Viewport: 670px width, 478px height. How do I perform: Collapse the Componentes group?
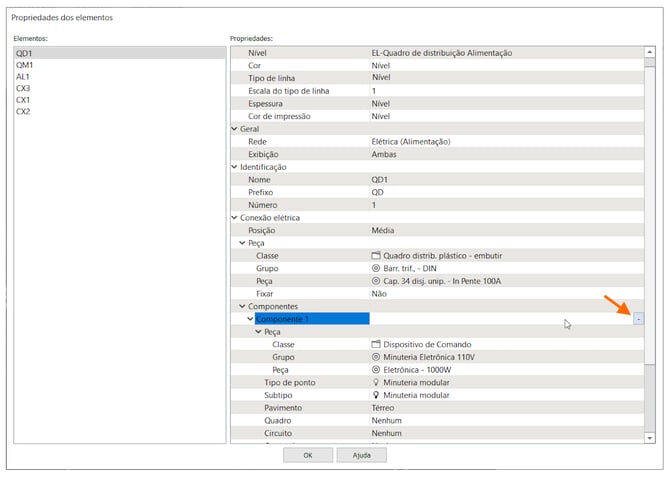(243, 307)
